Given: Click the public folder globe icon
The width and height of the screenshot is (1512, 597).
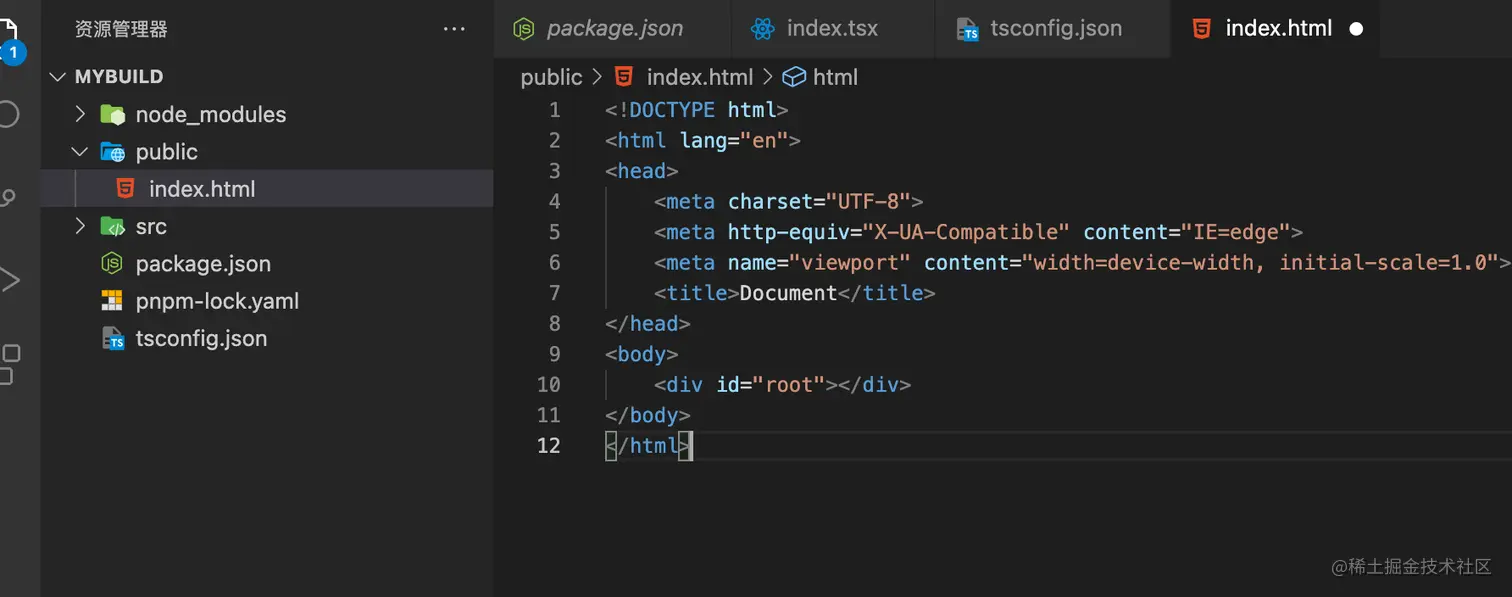Looking at the screenshot, I should click(x=112, y=152).
